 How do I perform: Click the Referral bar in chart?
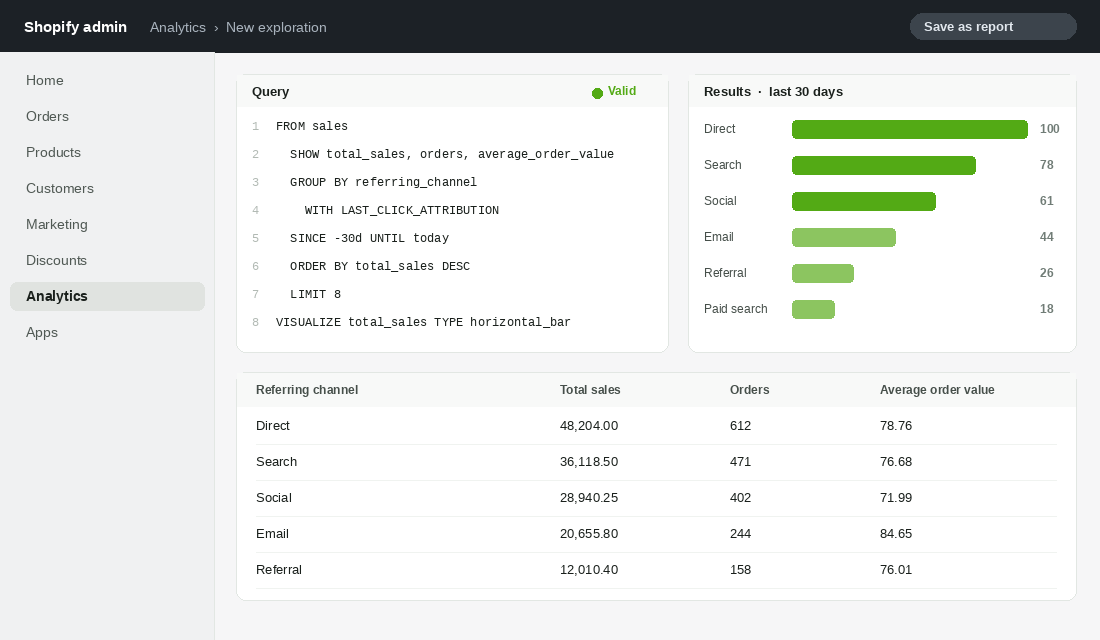823,273
